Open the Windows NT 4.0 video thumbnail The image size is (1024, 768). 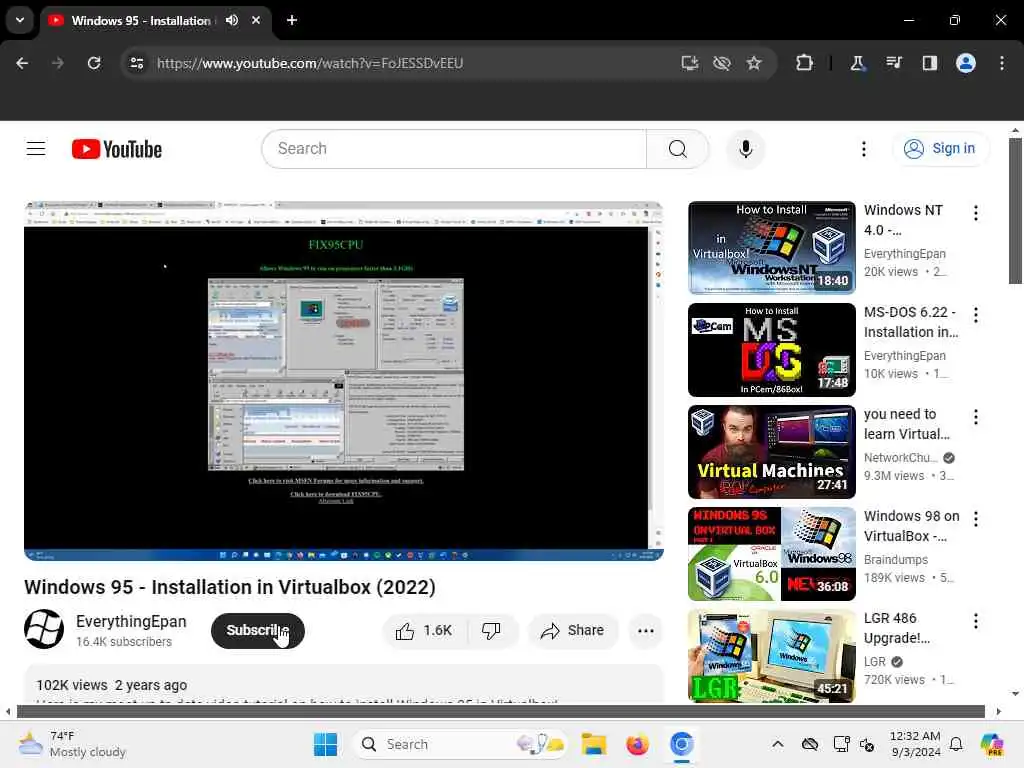point(771,248)
